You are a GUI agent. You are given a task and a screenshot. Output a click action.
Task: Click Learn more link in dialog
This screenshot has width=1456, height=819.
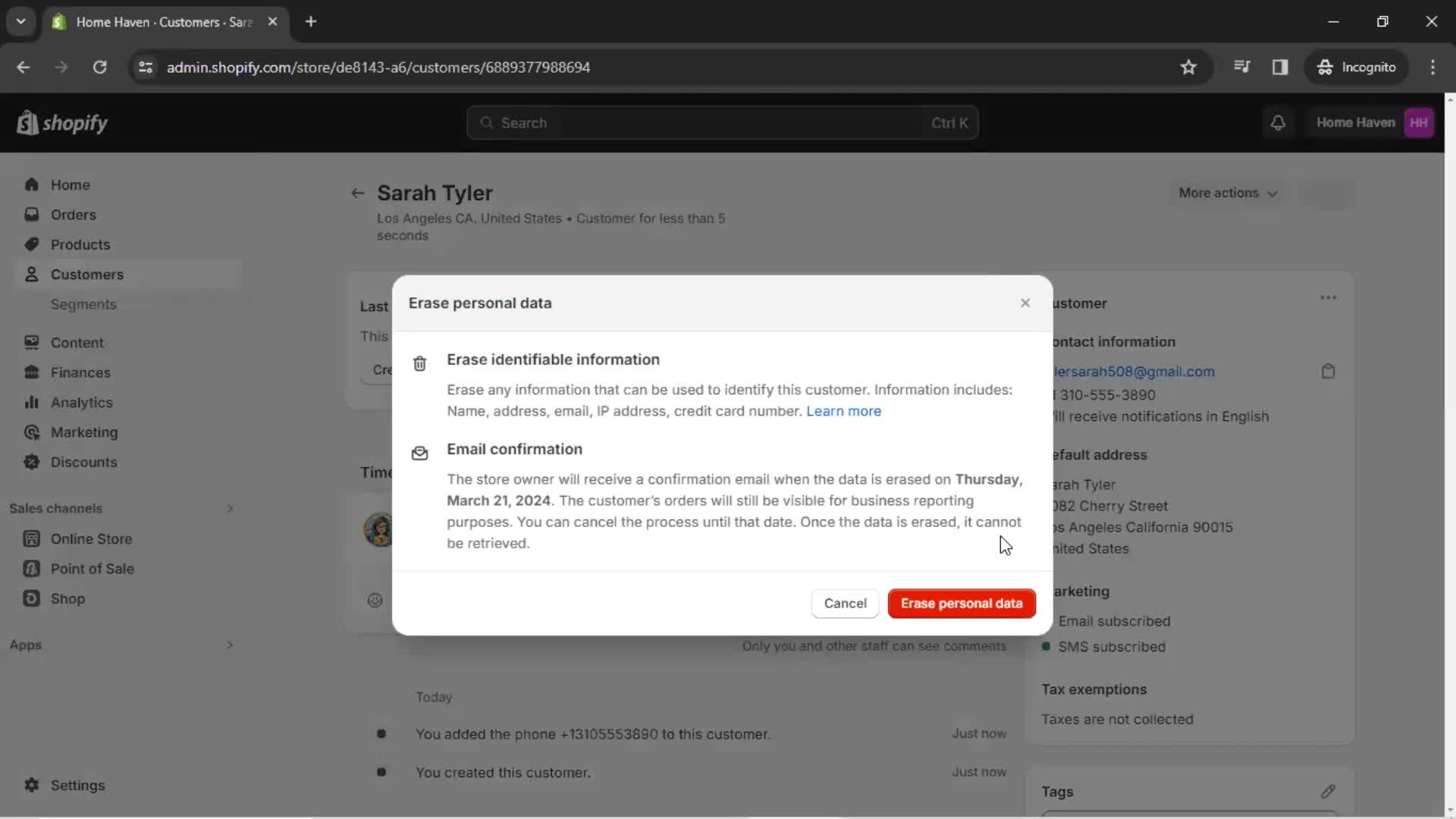click(843, 410)
